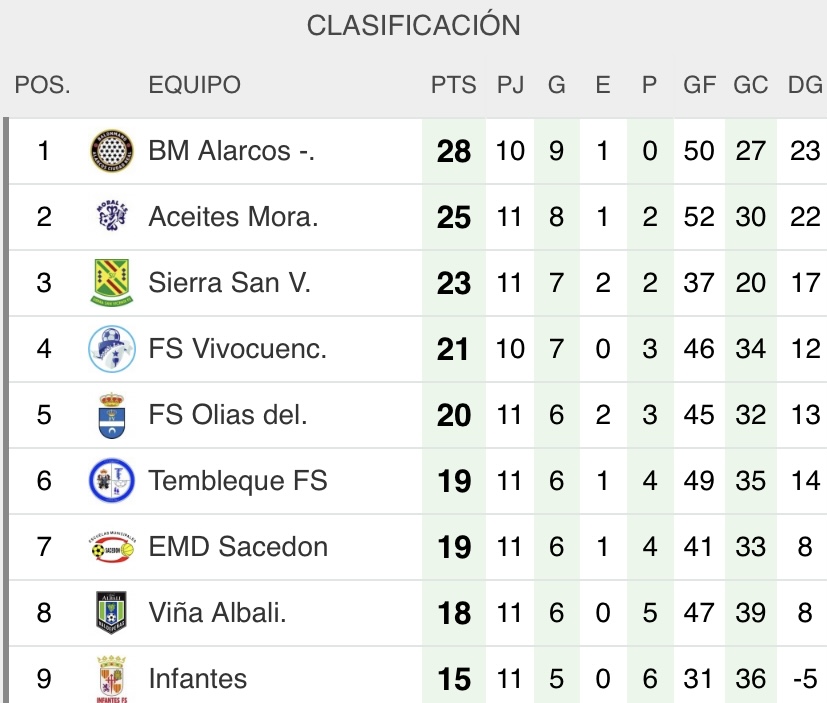
Task: Select the FS Vivocuenc. round crest
Action: (x=112, y=349)
